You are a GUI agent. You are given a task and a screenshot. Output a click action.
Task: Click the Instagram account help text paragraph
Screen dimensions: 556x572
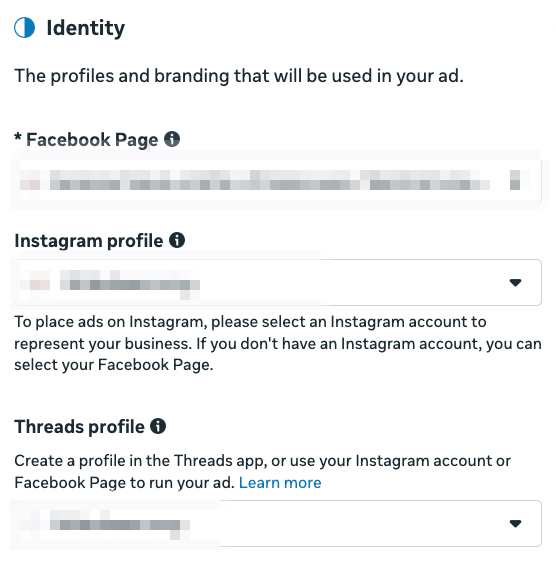click(x=278, y=343)
